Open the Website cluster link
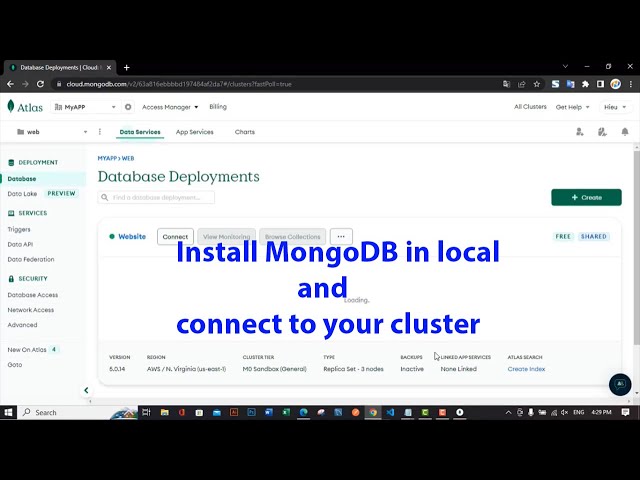Screen dimensions: 640x480 (x=132, y=236)
